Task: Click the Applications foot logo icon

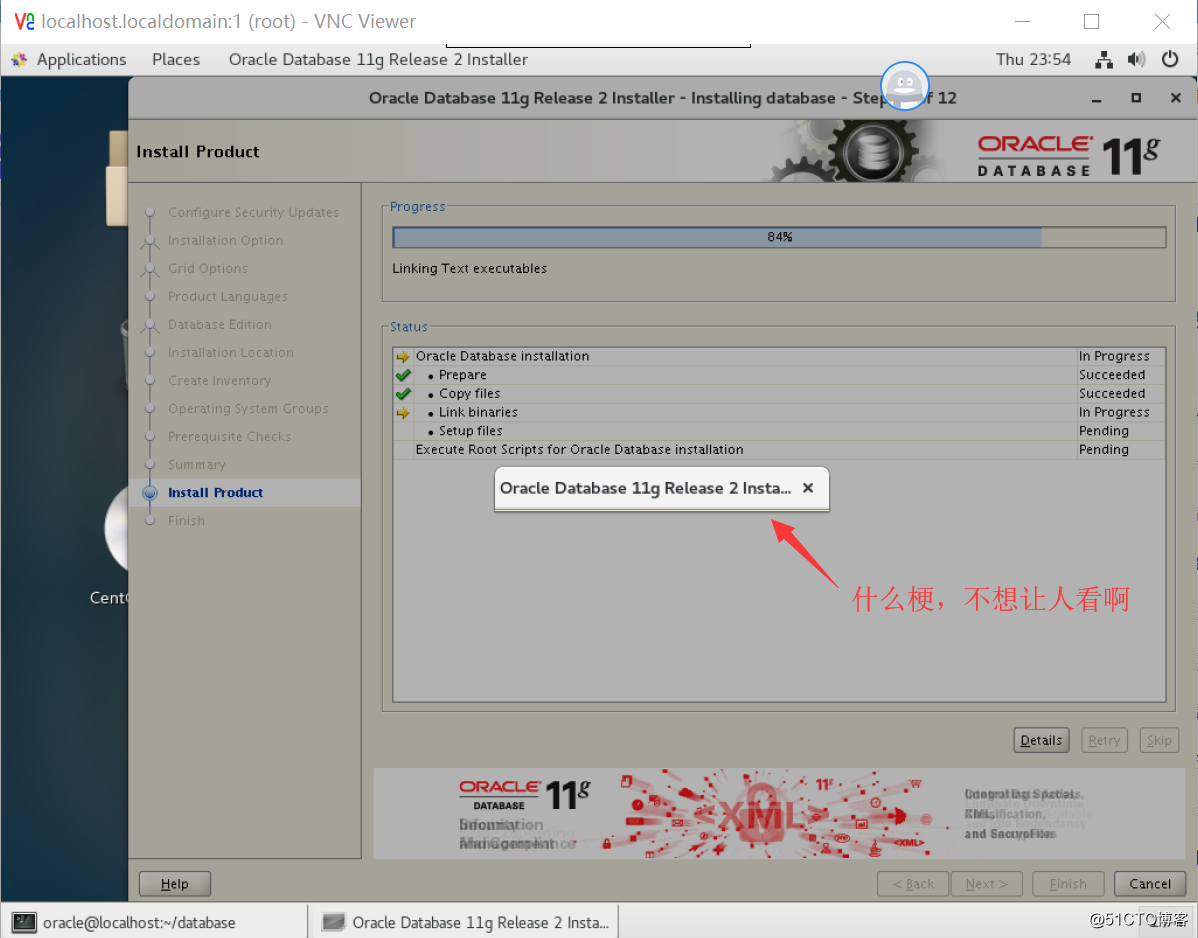Action: pos(20,60)
